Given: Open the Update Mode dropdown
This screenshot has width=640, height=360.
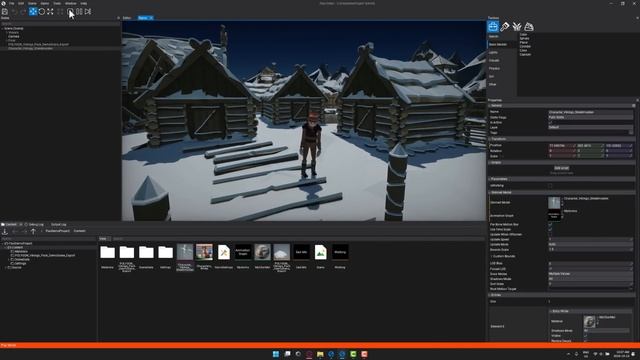Looking at the screenshot, I should [x=590, y=244].
